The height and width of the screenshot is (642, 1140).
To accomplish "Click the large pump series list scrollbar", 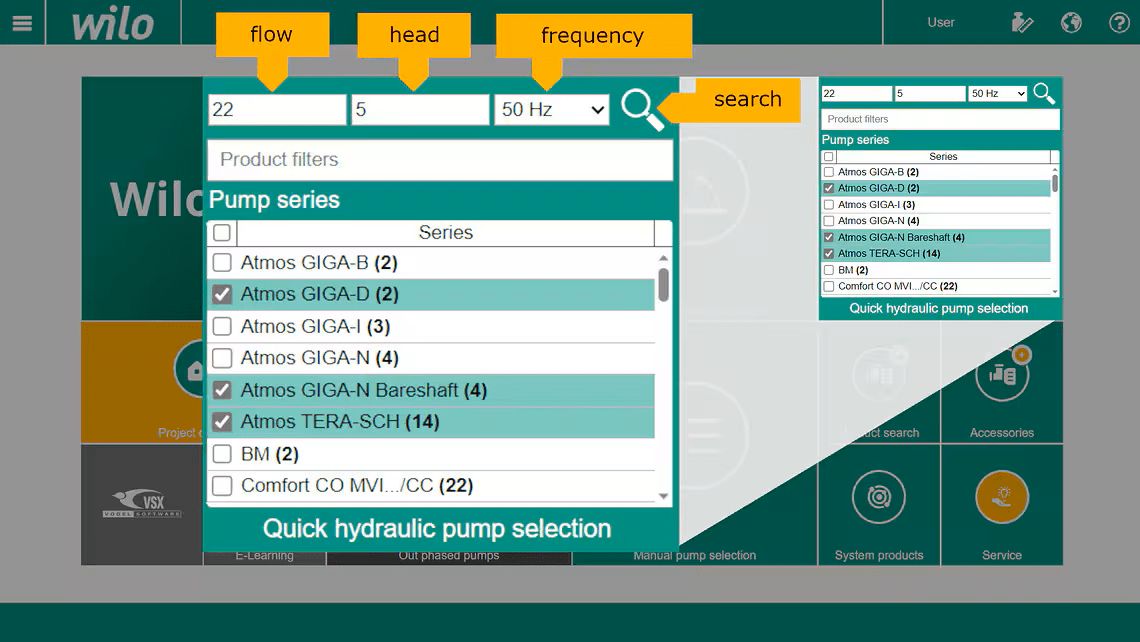I will pyautogui.click(x=663, y=283).
